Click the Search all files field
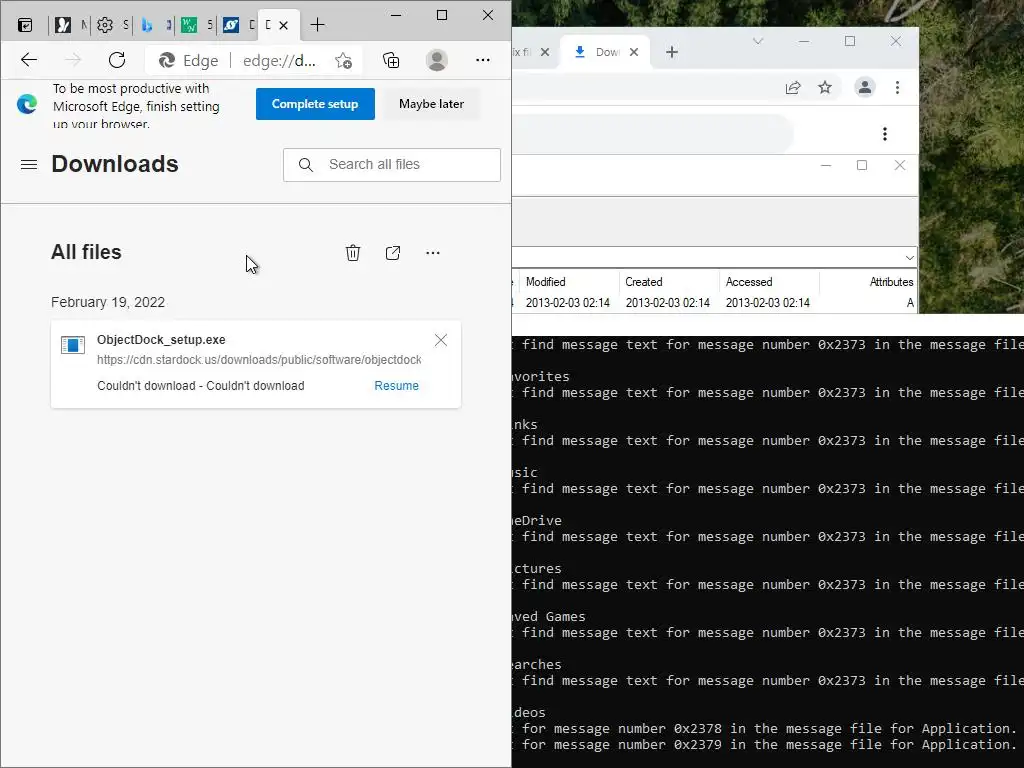This screenshot has width=1024, height=768. (x=392, y=165)
